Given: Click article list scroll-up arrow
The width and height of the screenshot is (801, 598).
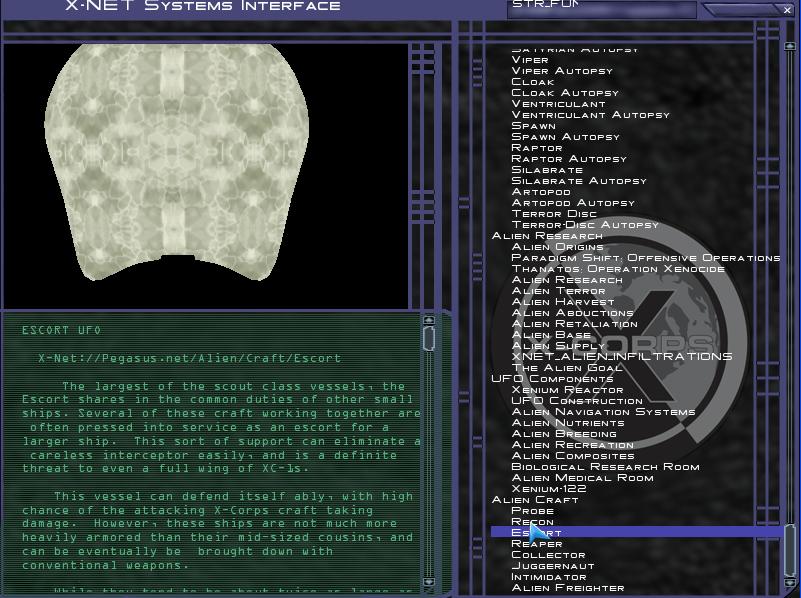Looking at the screenshot, I should 790,46.
